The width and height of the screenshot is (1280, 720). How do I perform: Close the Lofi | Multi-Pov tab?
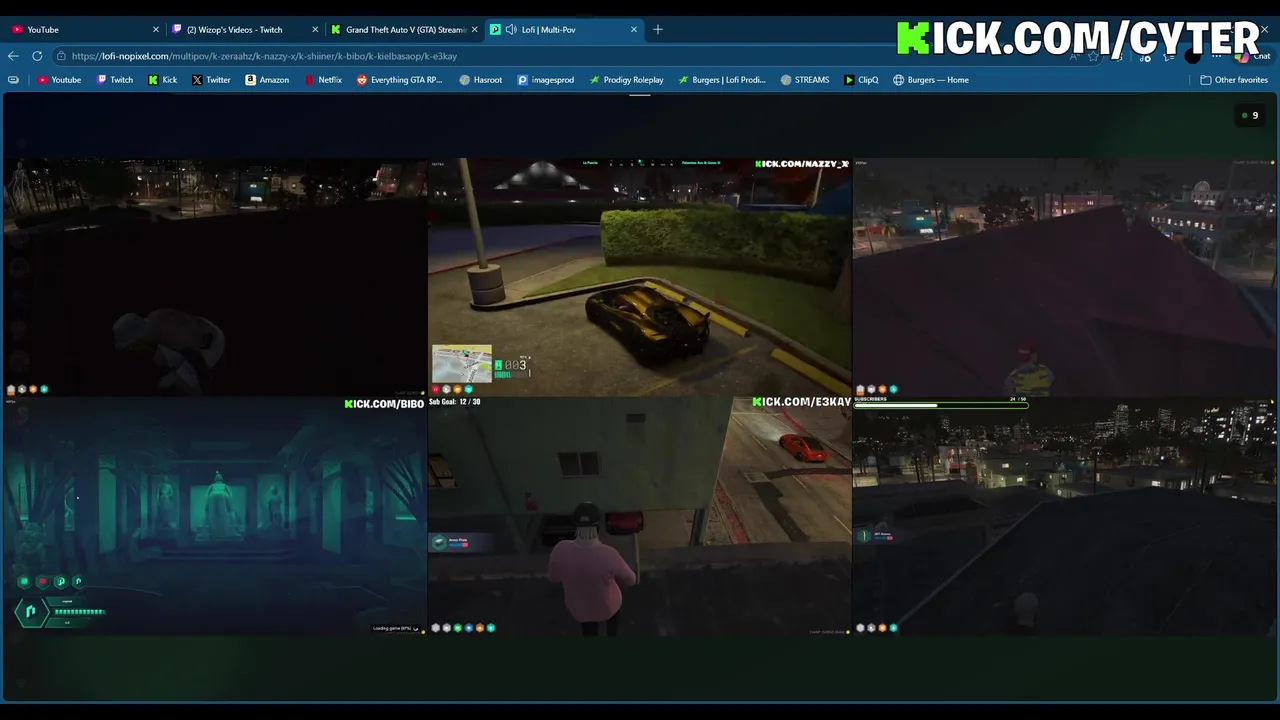point(634,30)
